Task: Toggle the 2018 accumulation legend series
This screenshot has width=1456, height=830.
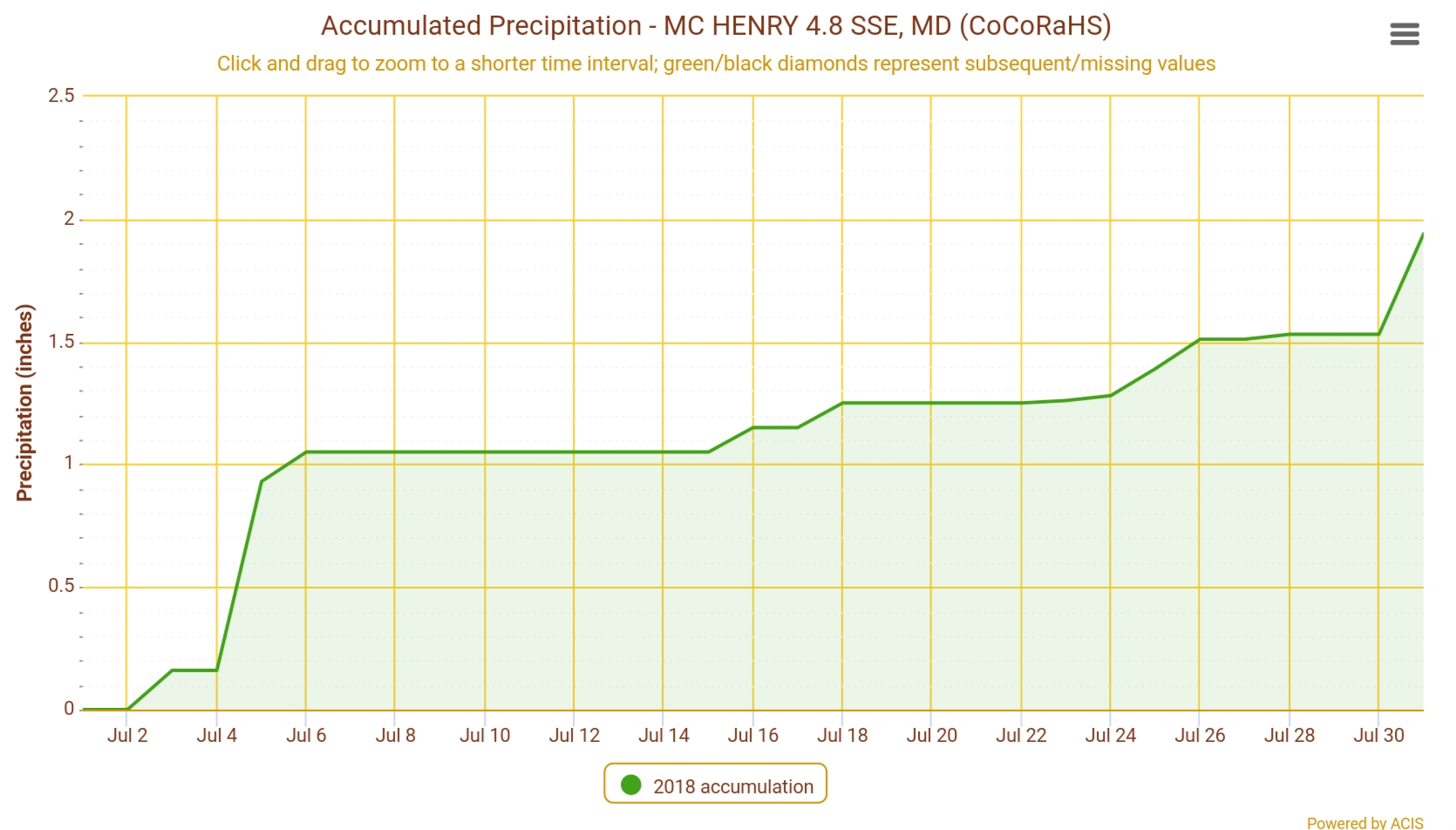Action: (x=732, y=786)
